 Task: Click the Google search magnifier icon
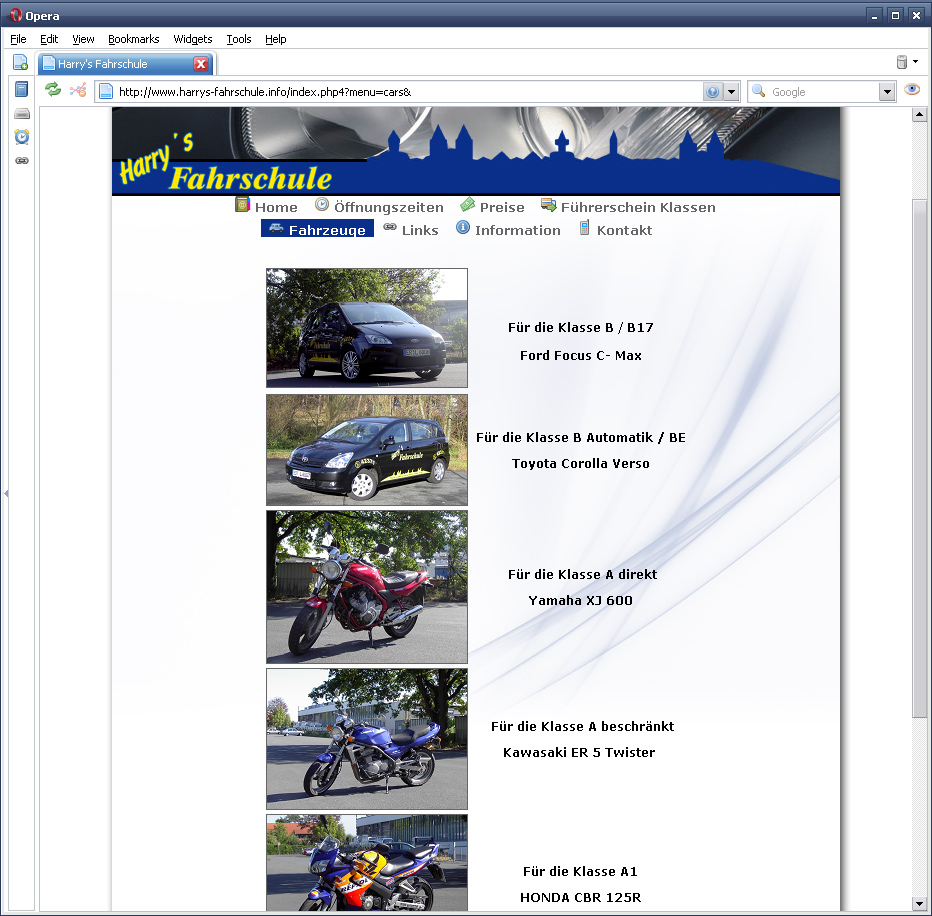tap(758, 91)
